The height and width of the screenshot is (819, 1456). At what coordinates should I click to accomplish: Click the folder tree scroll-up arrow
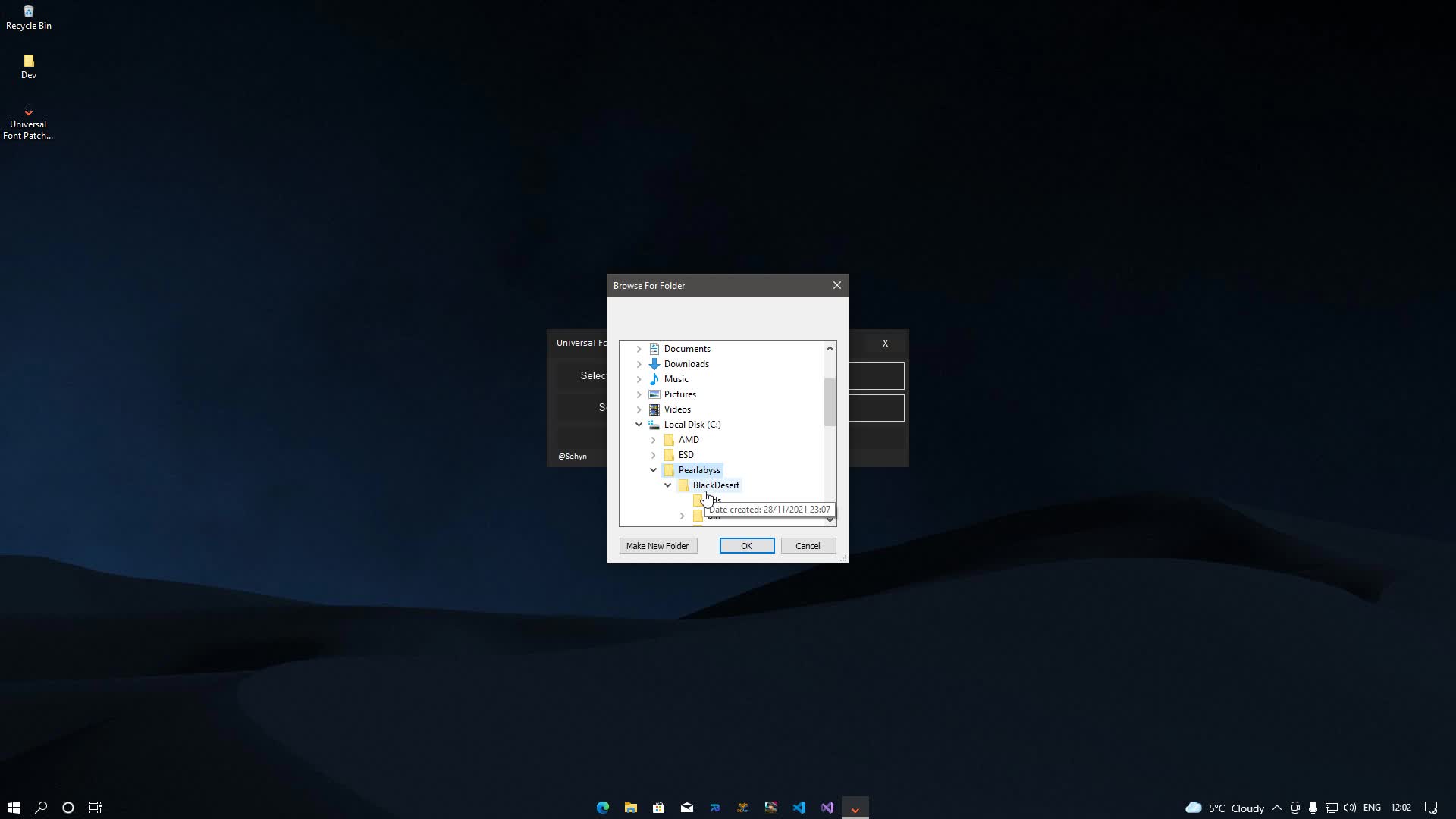(x=830, y=348)
